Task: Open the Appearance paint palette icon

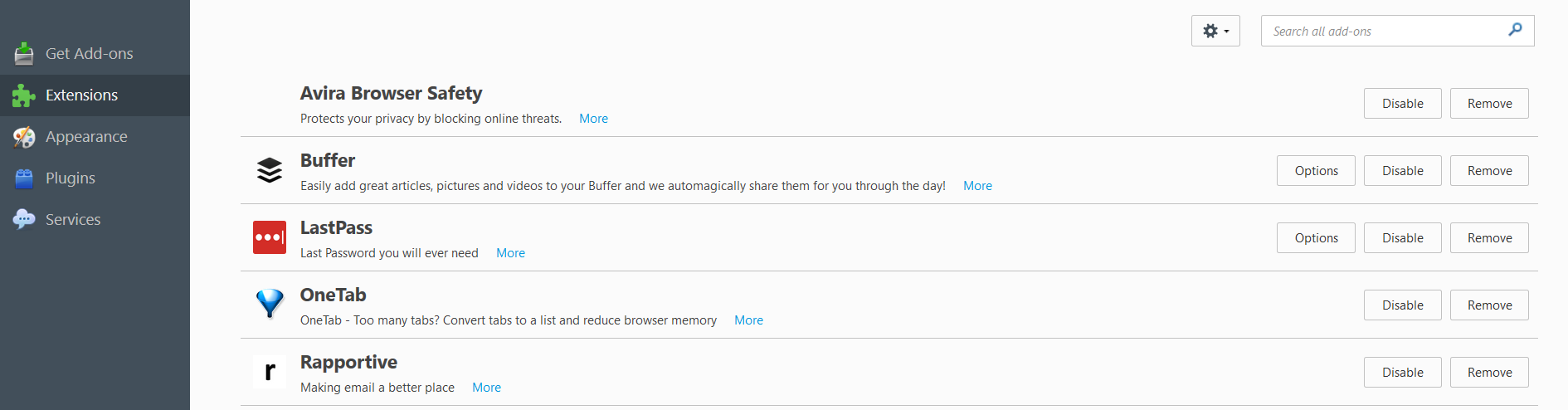Action: tap(24, 137)
